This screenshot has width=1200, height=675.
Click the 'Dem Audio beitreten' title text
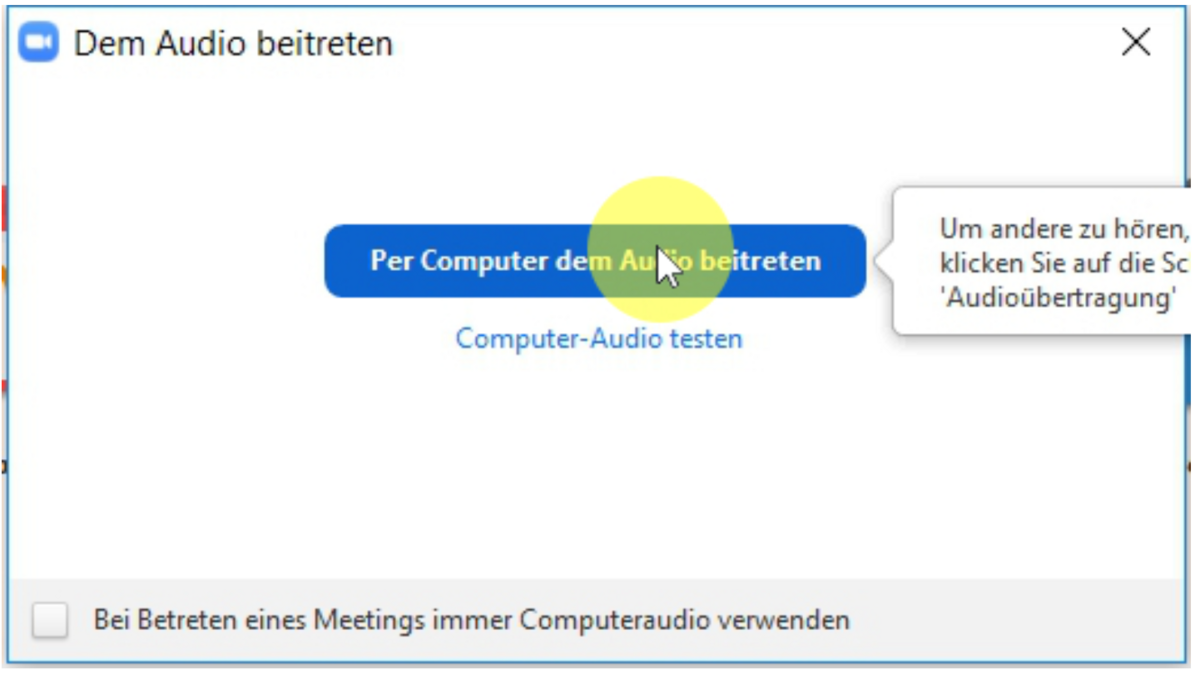(233, 44)
